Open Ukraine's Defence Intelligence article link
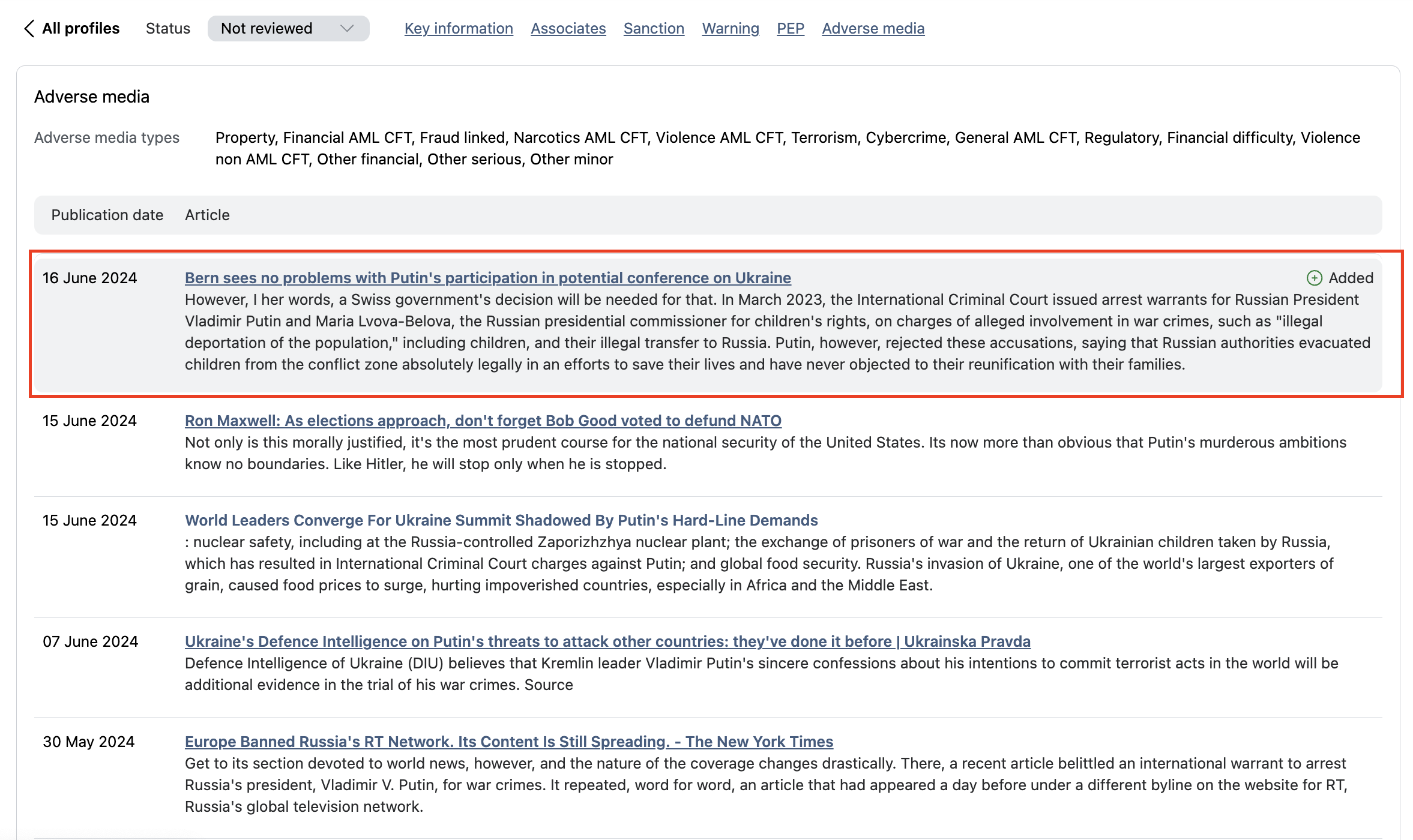 pos(607,641)
